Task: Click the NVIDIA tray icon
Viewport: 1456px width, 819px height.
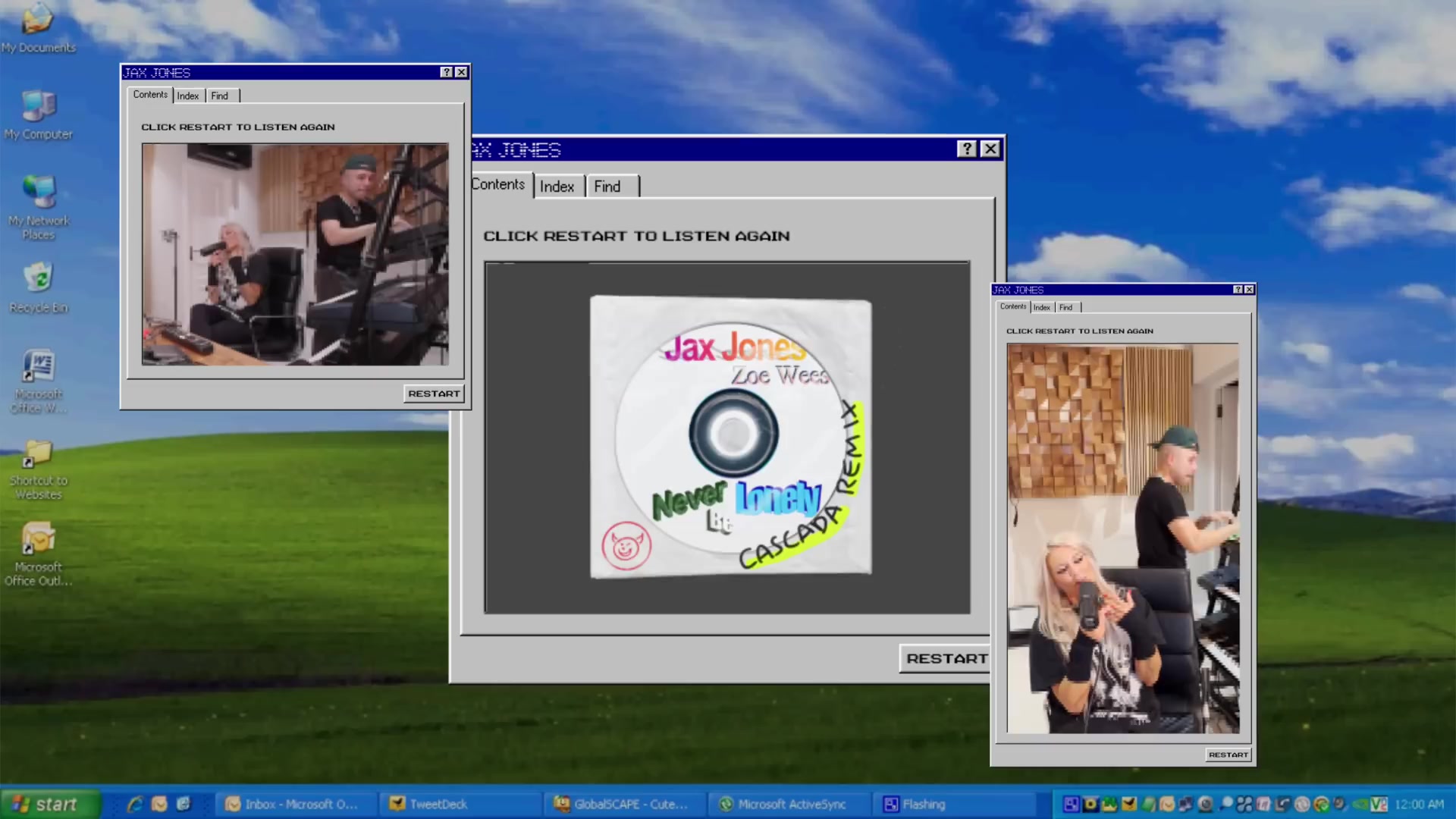Action: 1360,805
